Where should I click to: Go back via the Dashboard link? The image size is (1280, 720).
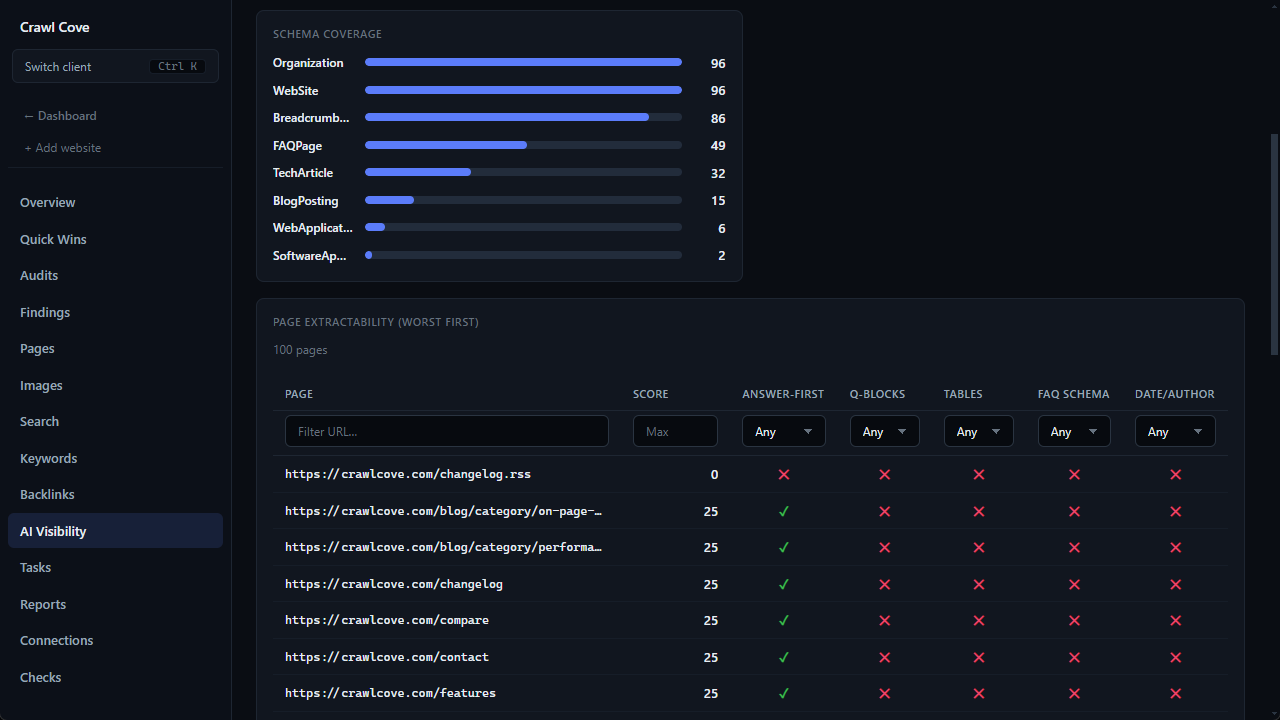(x=61, y=116)
